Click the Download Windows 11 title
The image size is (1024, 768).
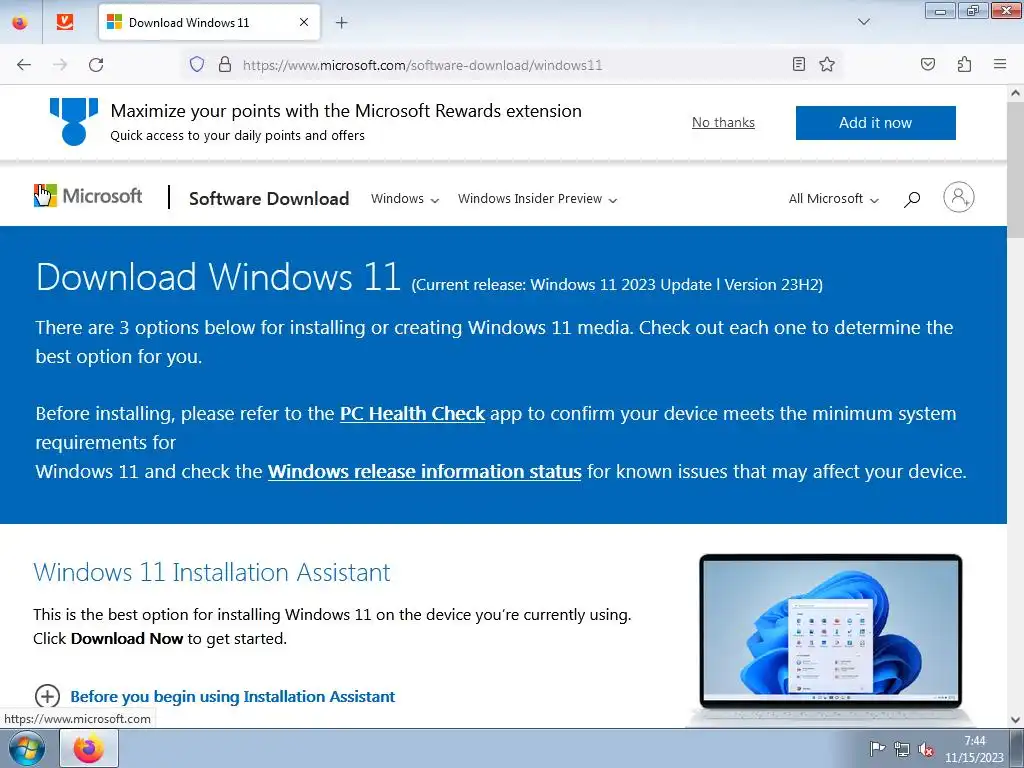(218, 277)
